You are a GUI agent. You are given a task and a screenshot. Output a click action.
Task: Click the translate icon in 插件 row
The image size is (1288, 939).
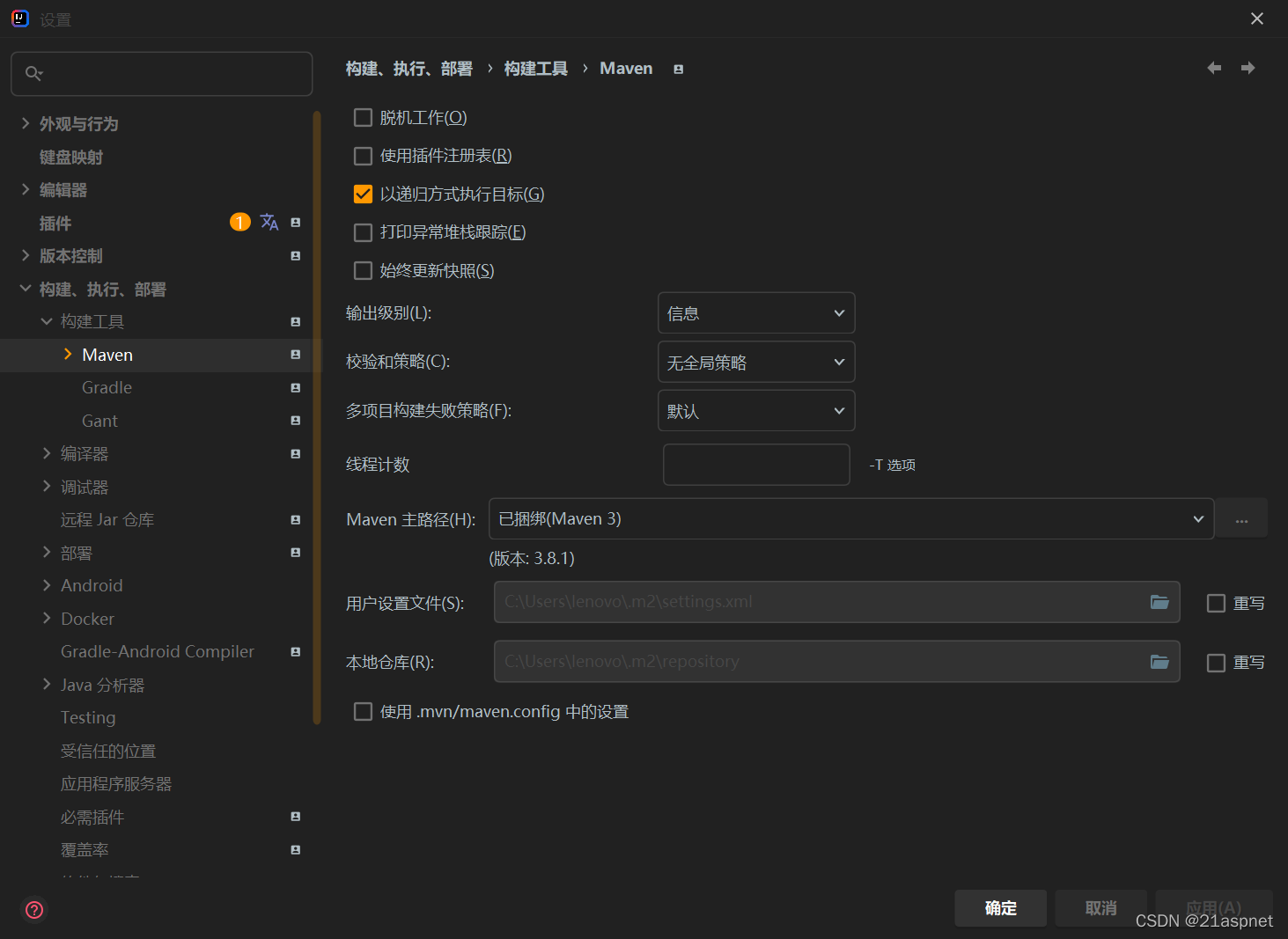pyautogui.click(x=269, y=222)
